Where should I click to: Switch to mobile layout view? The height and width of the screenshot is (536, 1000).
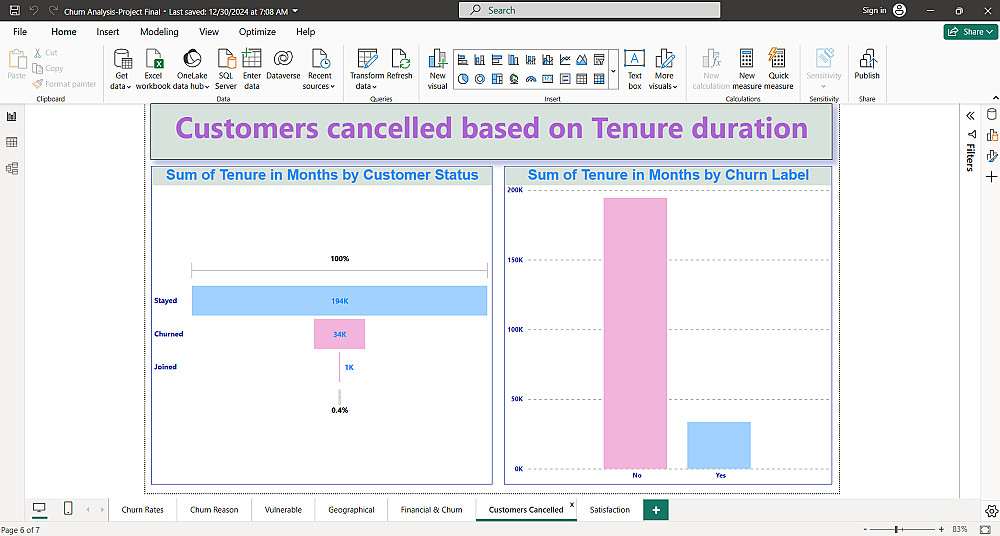click(x=68, y=509)
